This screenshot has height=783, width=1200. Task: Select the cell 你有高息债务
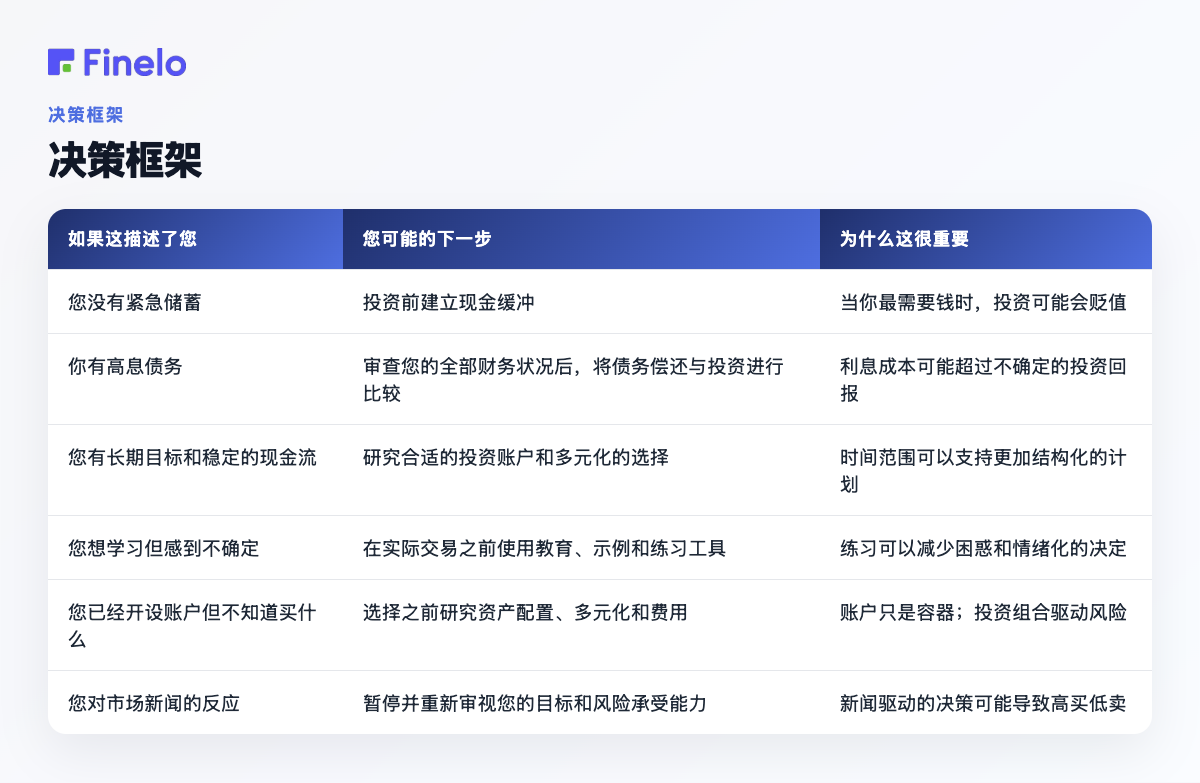coord(196,380)
